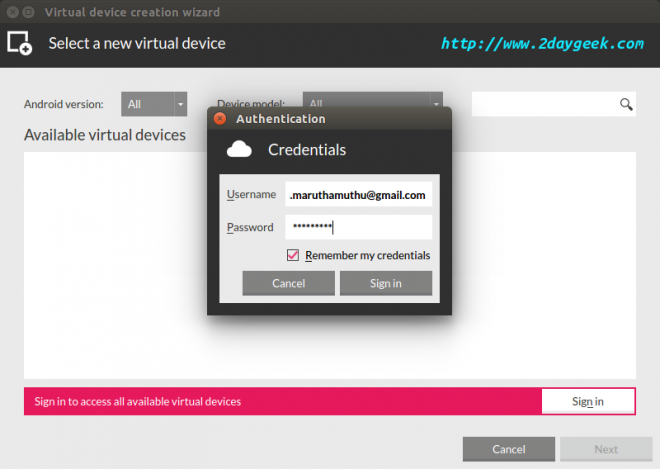Close the Virtual device creation wizard window
660x469 pixels.
10,12
